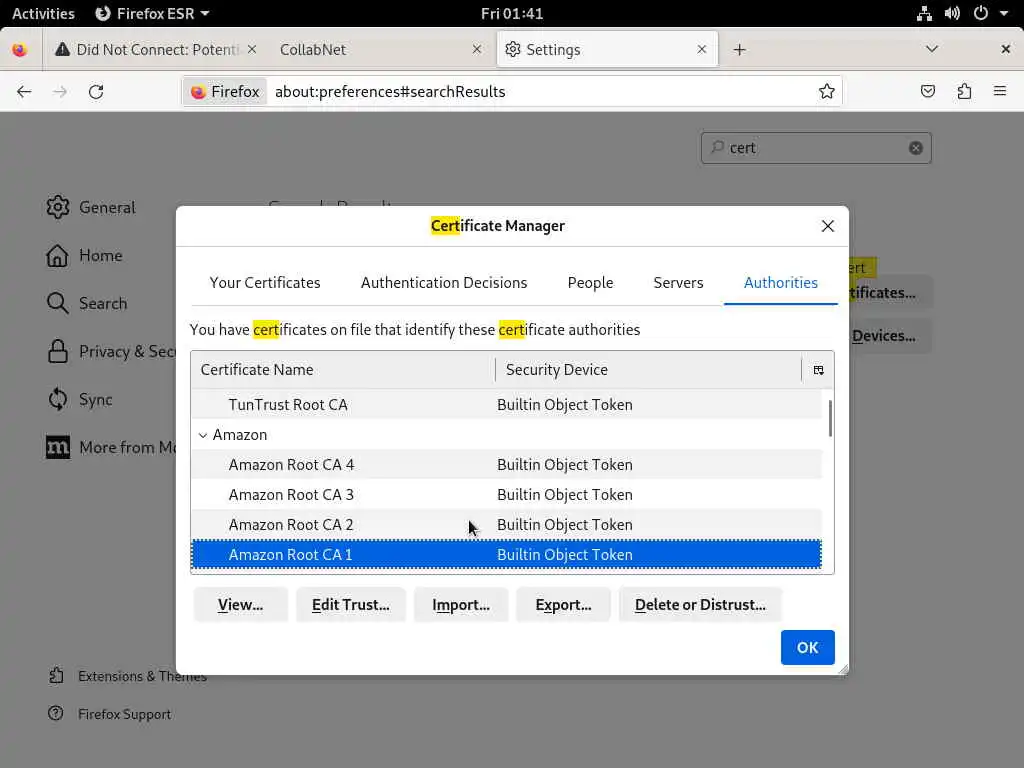
Task: Click the back navigation arrow
Action: (24, 91)
